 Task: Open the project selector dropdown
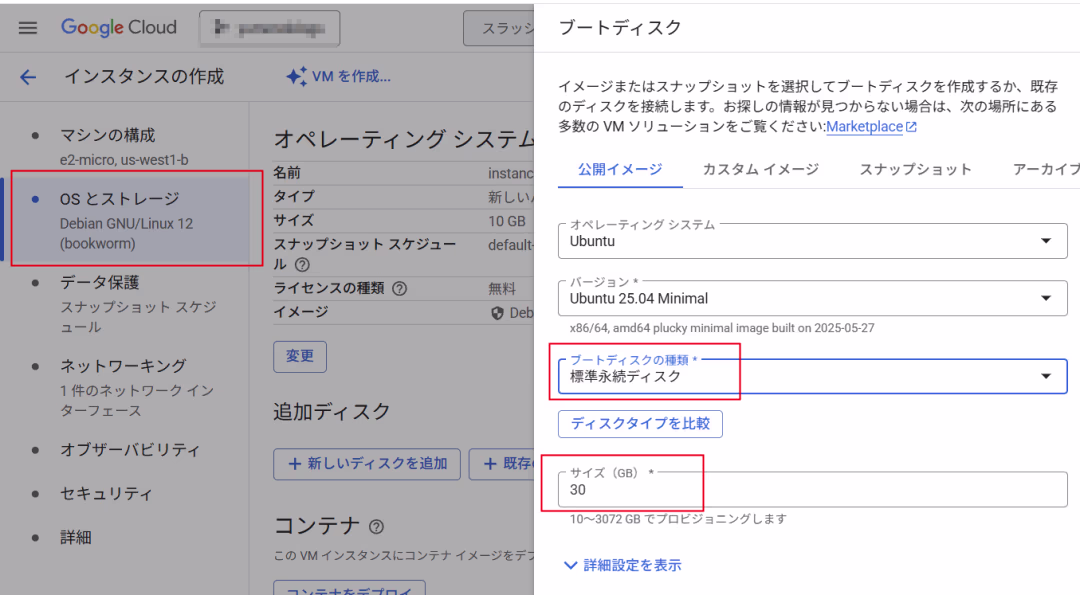point(269,28)
